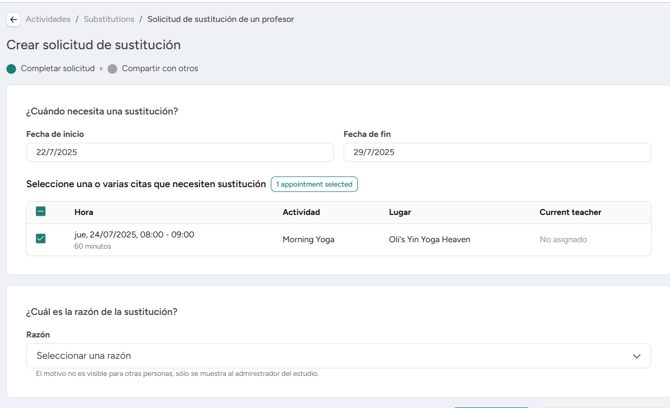Open the Fecha de fin date field

coord(497,153)
